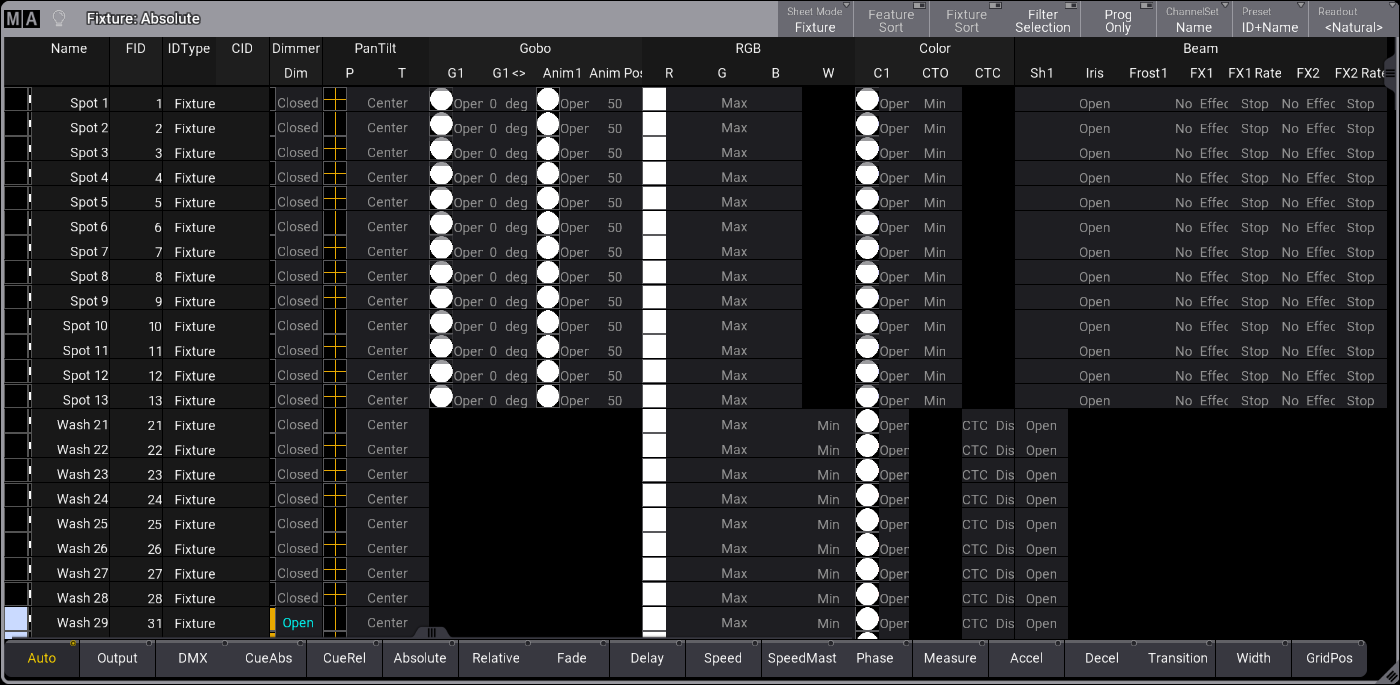Click the splitter grip above layer toolbar
The height and width of the screenshot is (685, 1400).
[x=431, y=632]
